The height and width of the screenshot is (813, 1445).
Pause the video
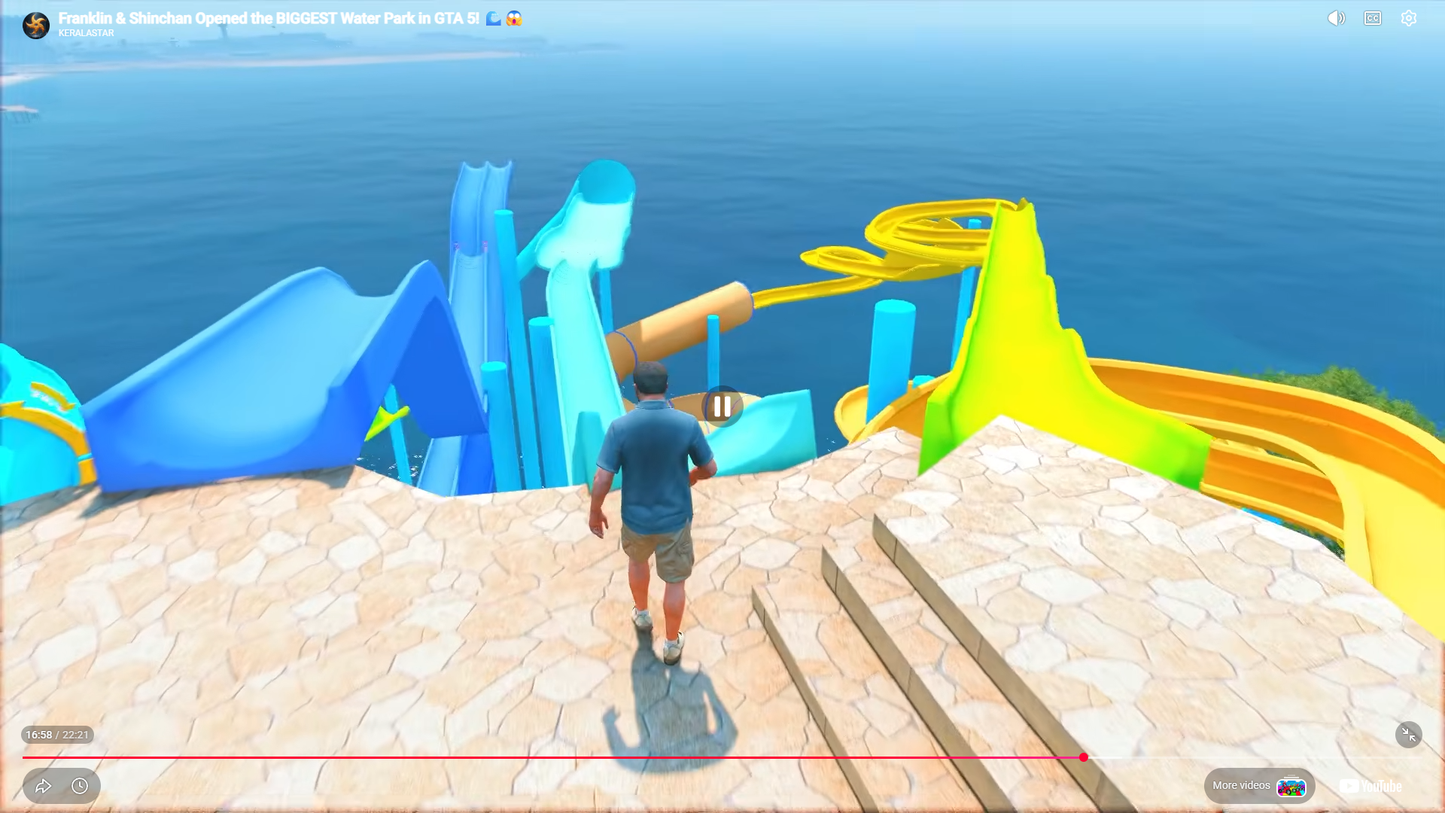click(x=722, y=407)
